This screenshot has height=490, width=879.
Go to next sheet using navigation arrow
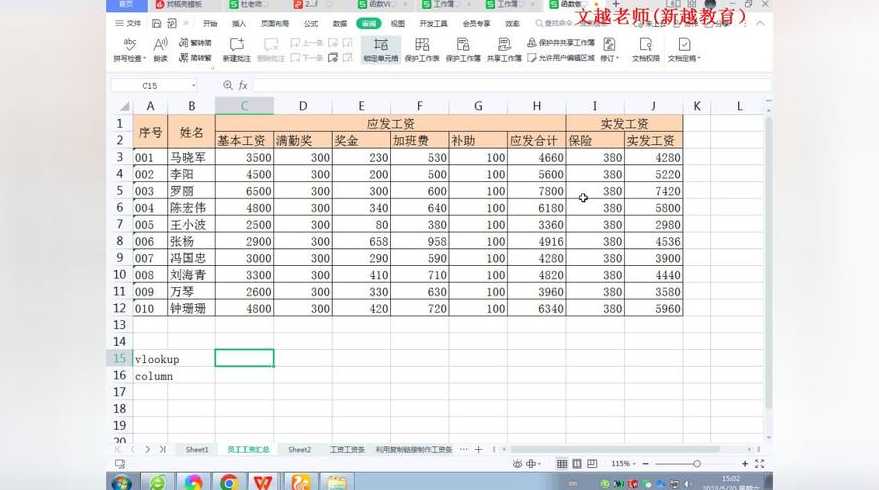147,449
